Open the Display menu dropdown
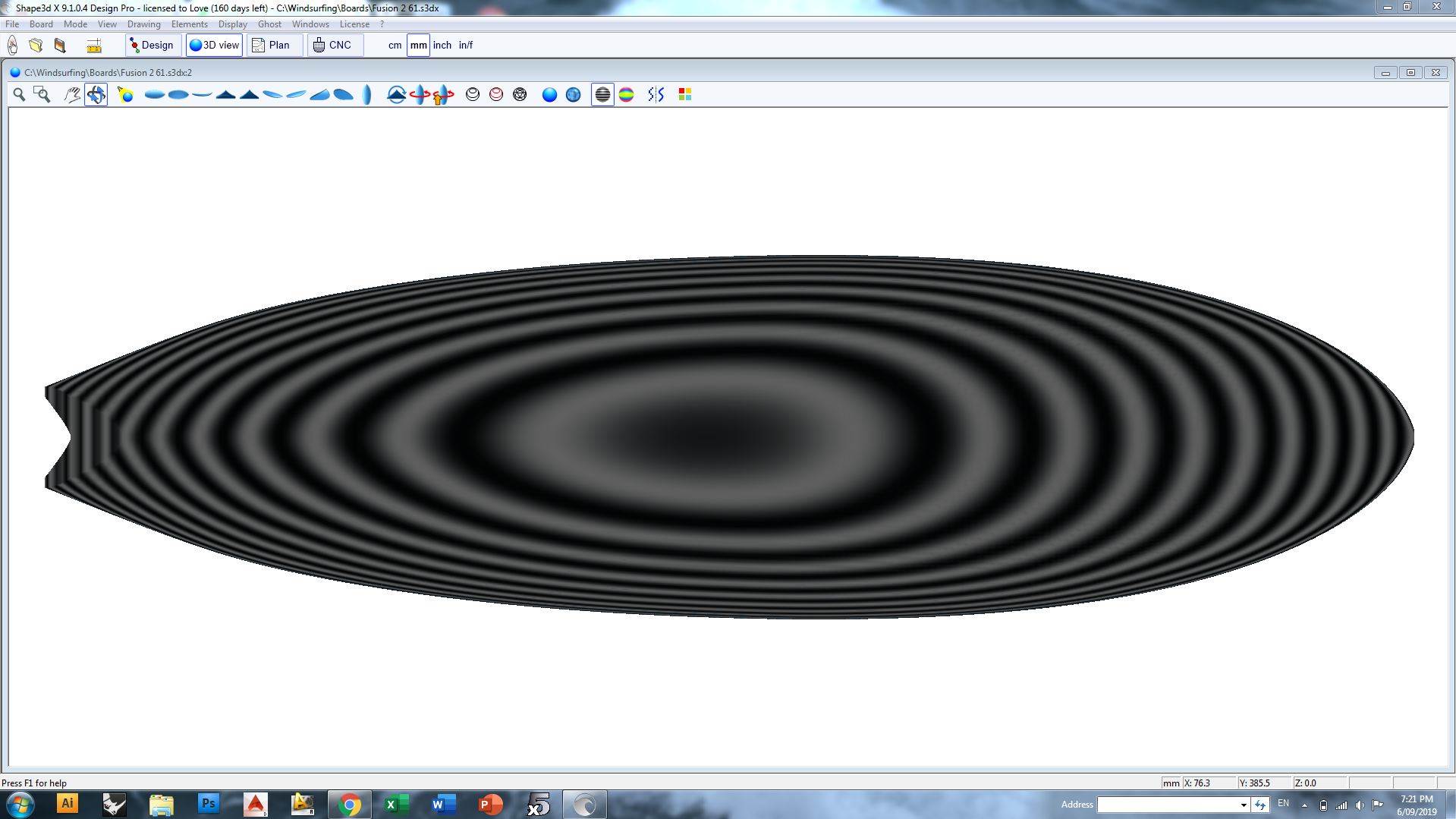 point(232,24)
